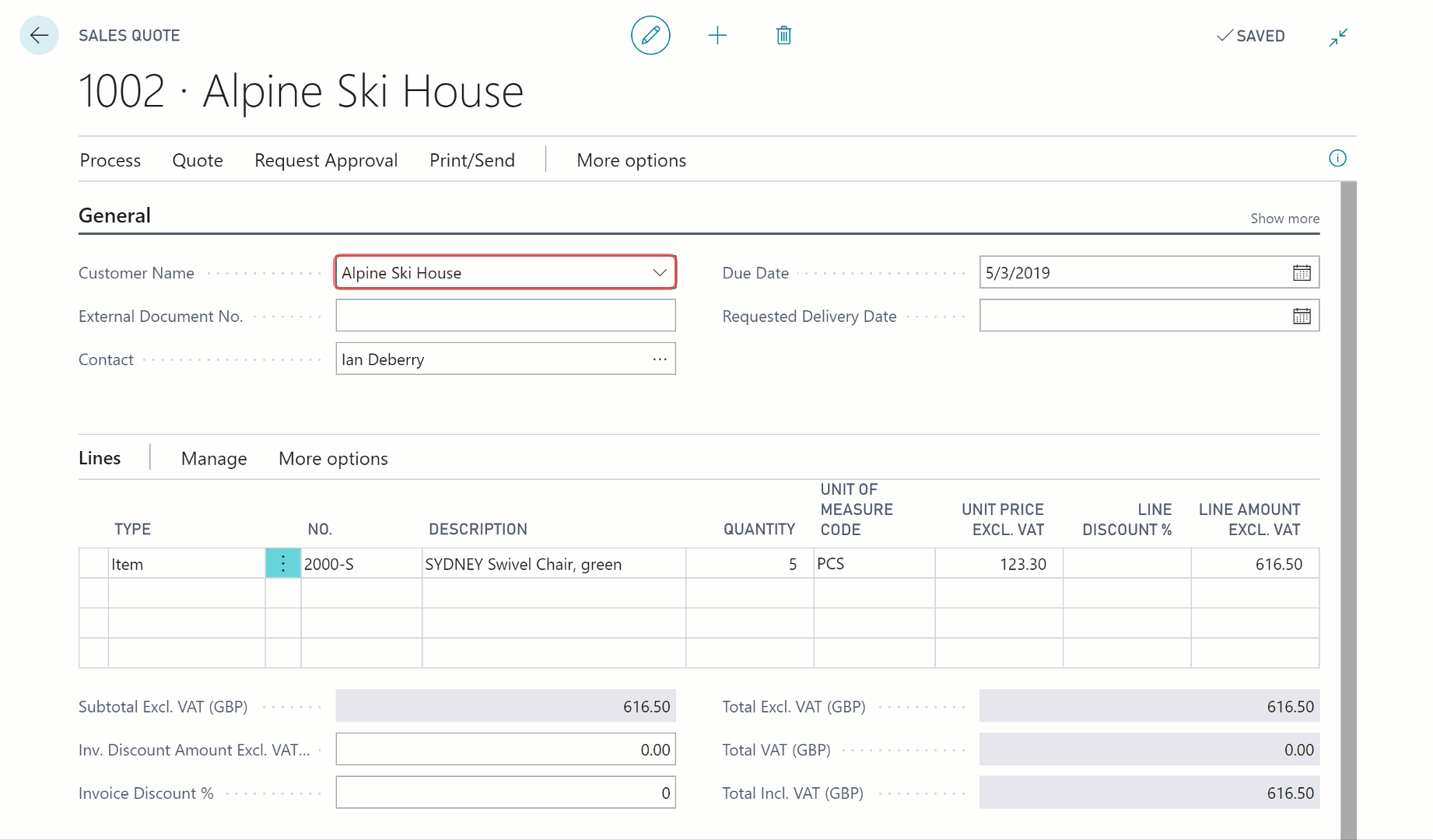Click the unit of measure PCS cell
This screenshot has width=1433, height=840.
click(x=874, y=564)
